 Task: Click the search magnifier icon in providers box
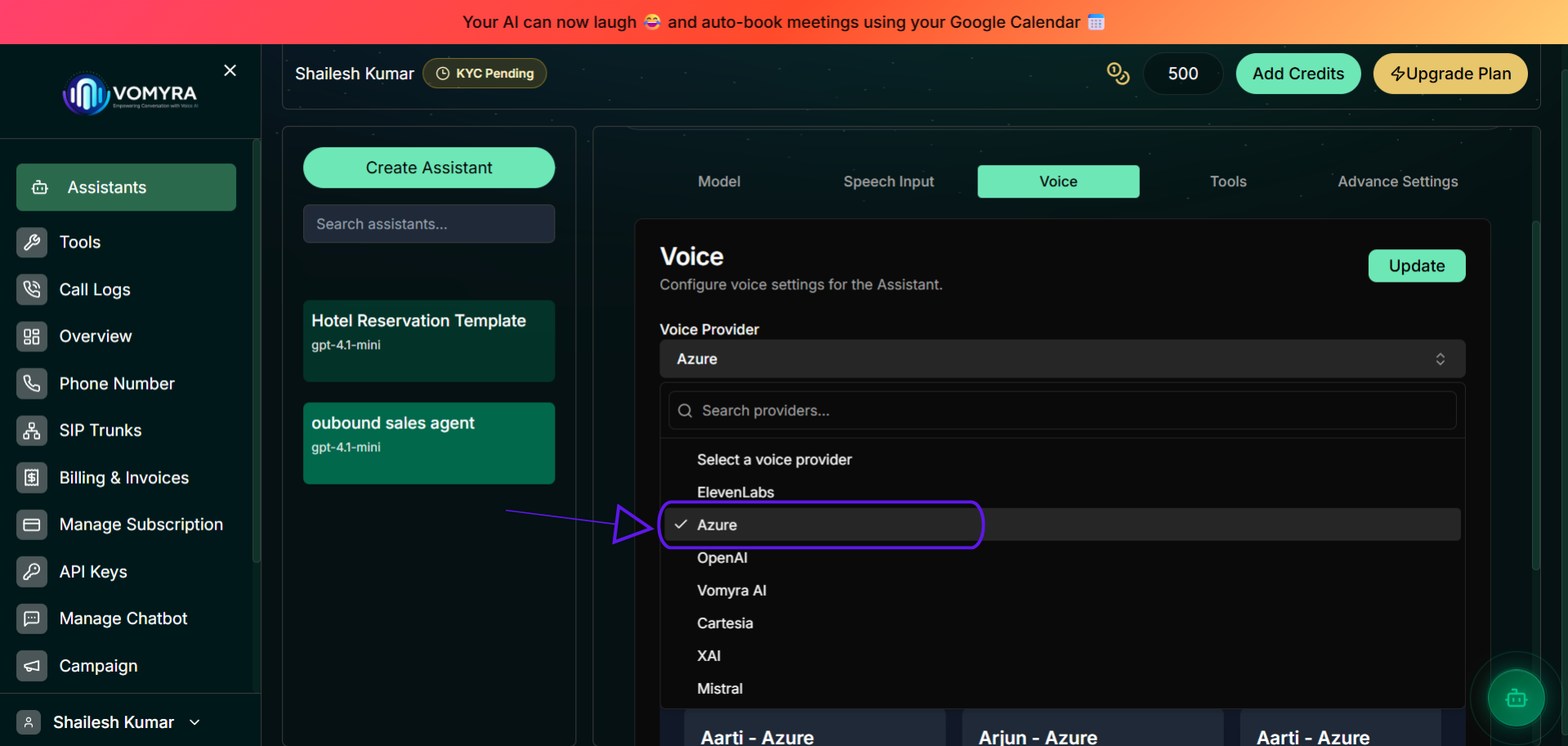pos(686,410)
